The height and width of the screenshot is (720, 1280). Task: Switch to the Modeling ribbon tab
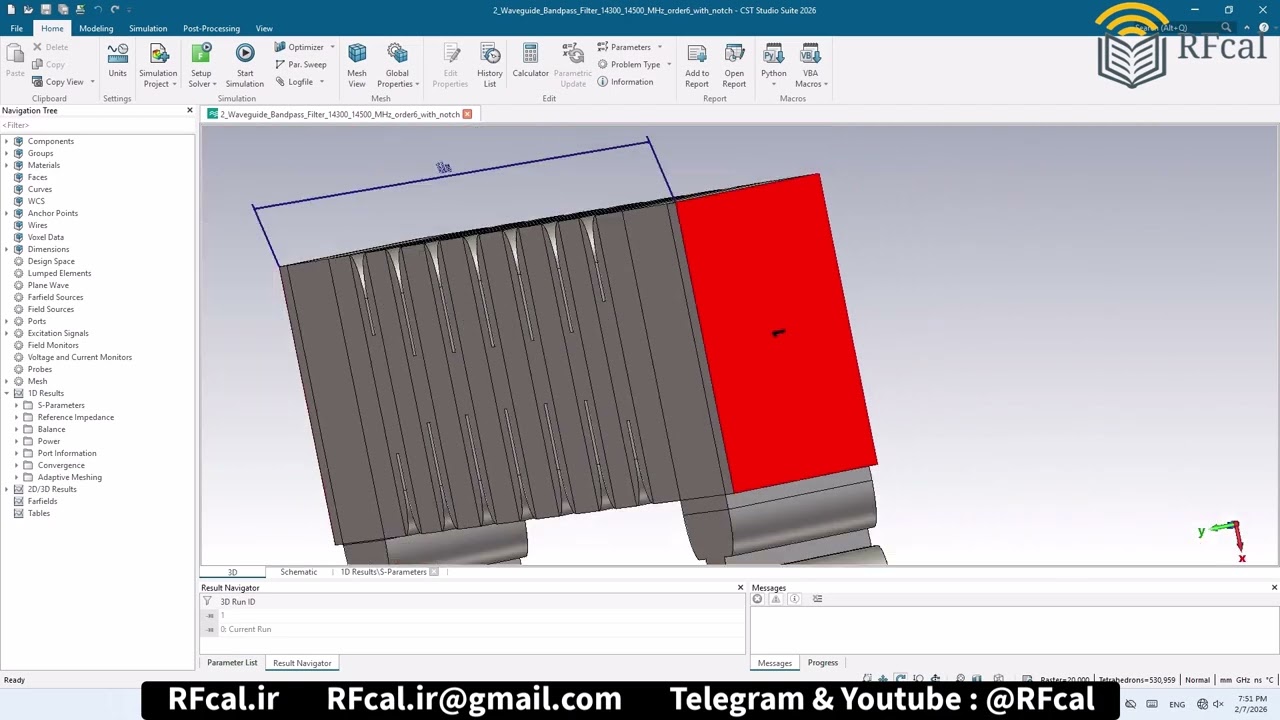96,28
